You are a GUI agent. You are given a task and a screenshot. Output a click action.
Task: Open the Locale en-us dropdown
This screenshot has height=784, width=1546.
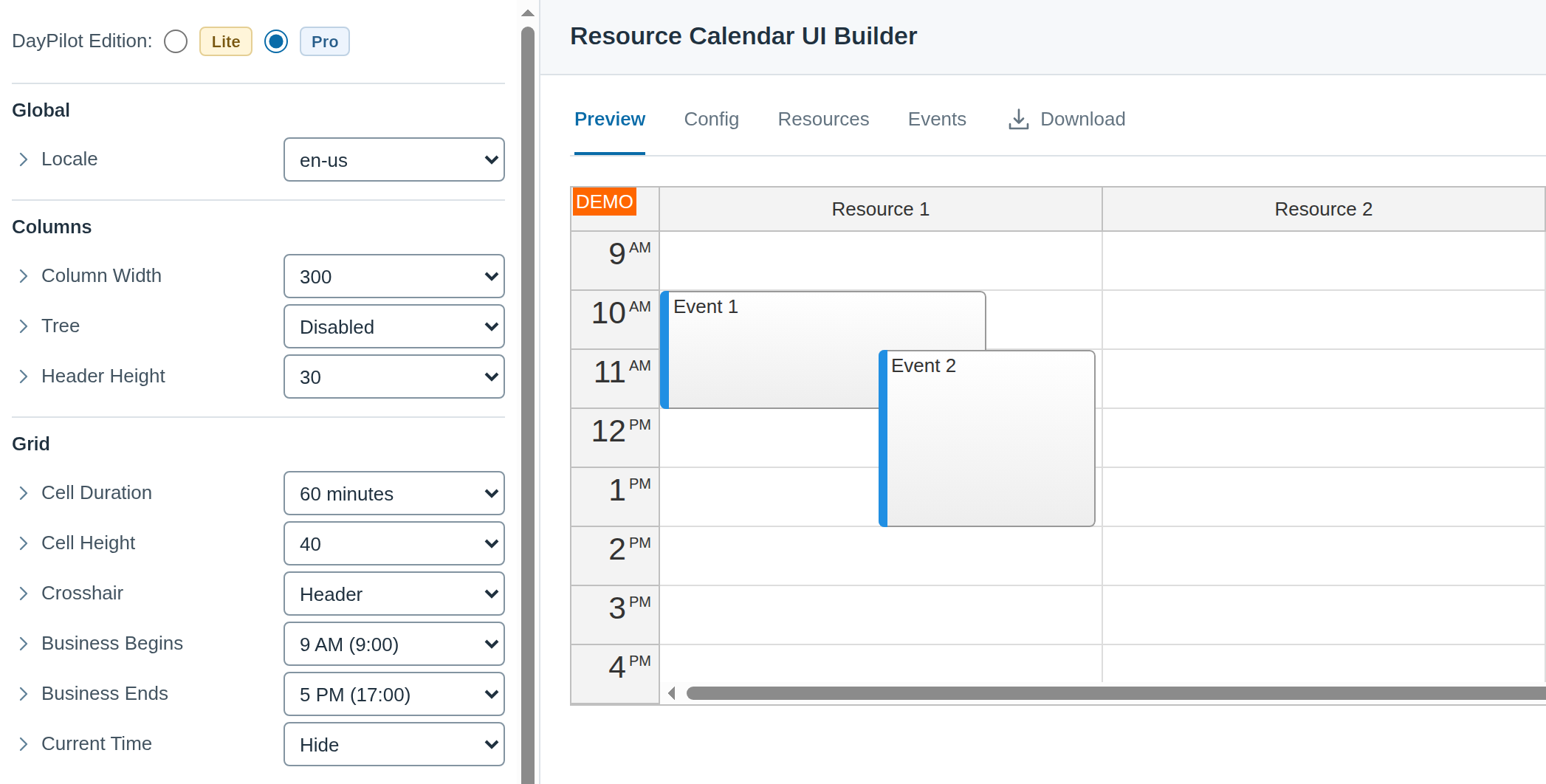[394, 159]
